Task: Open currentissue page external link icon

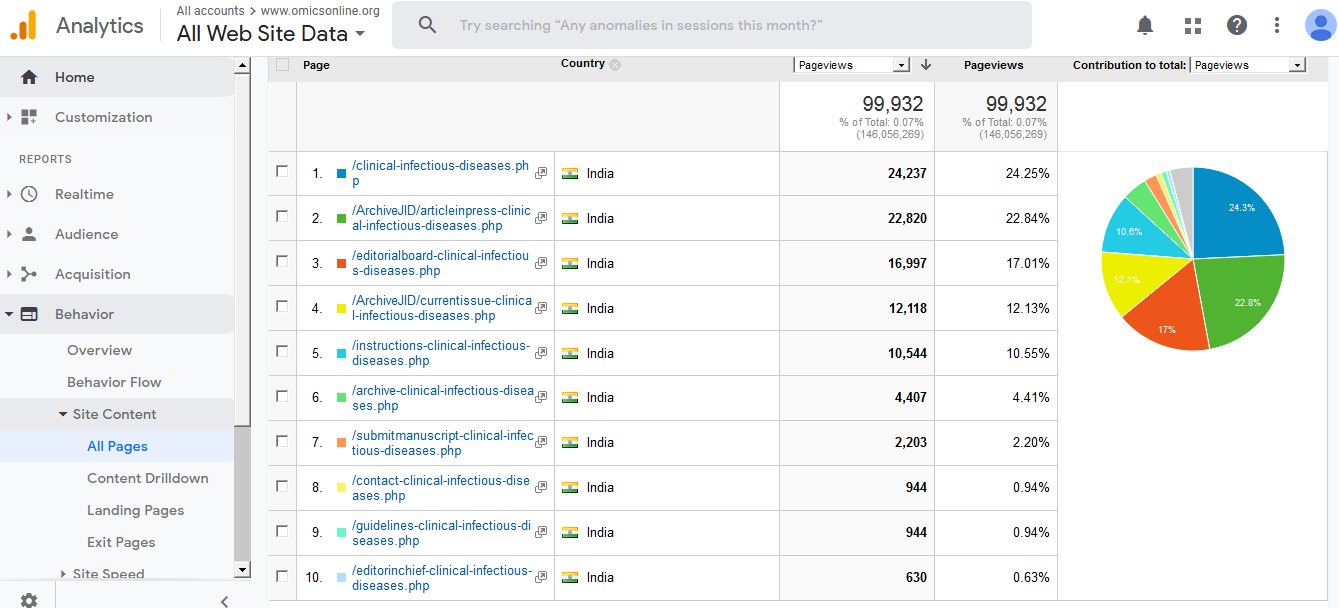Action: [541, 308]
